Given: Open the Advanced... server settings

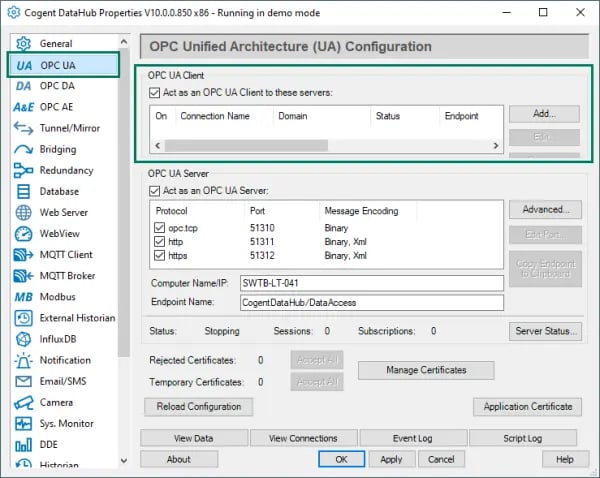Looking at the screenshot, I should coord(546,209).
